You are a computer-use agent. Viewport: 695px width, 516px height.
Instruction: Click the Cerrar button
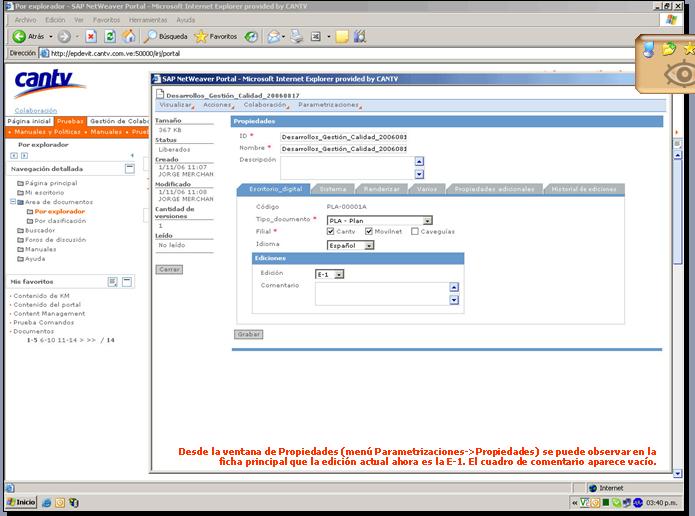(x=169, y=270)
